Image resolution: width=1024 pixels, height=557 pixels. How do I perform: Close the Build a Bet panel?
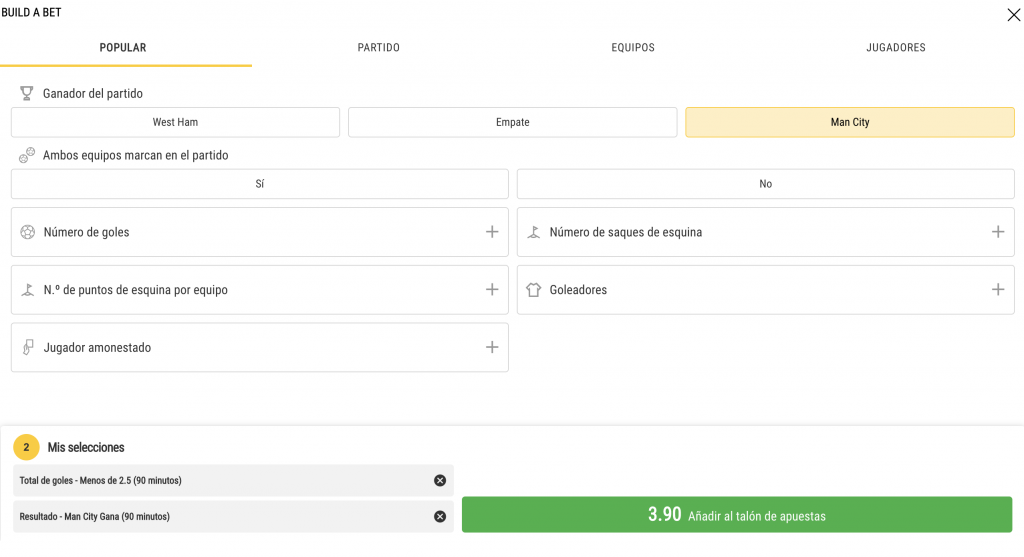click(1014, 14)
